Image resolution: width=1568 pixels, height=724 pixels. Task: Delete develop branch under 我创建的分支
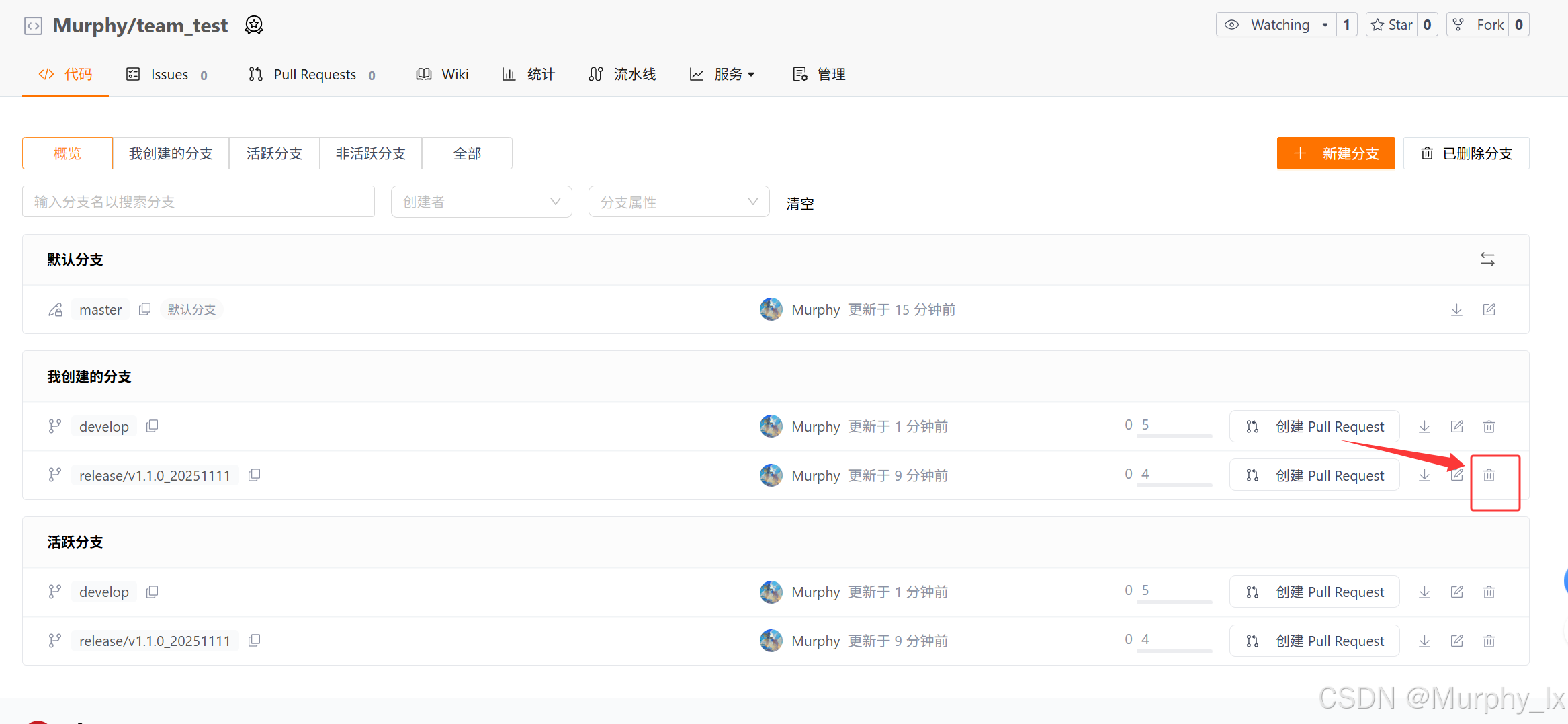[1489, 426]
